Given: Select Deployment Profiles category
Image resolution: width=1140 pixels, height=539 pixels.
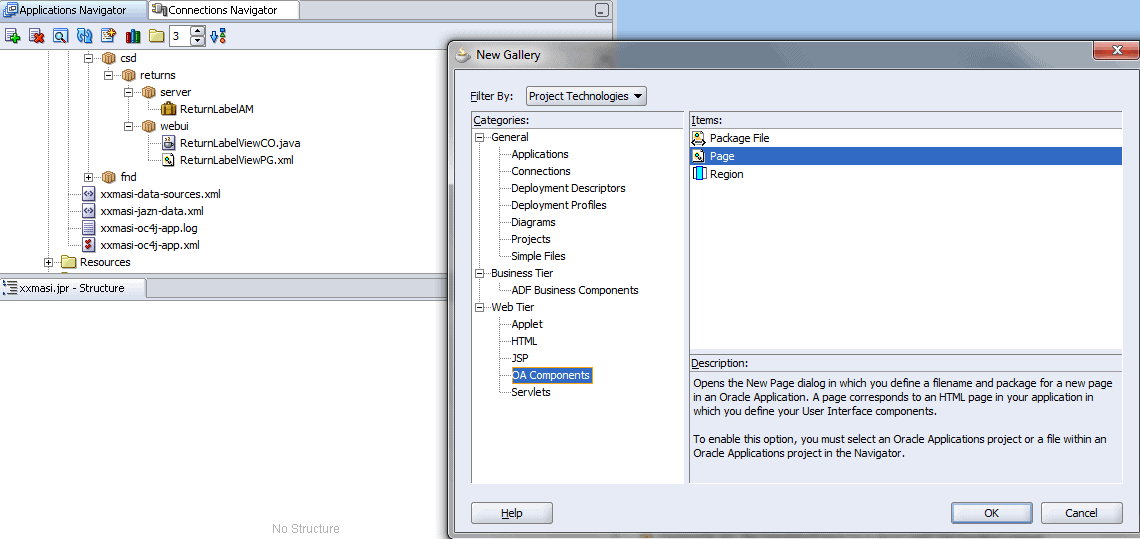Looking at the screenshot, I should (558, 205).
